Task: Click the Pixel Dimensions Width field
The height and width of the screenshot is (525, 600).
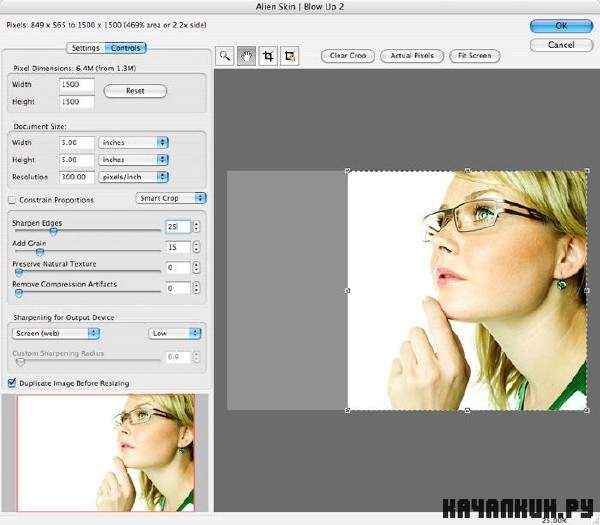Action: pyautogui.click(x=77, y=85)
